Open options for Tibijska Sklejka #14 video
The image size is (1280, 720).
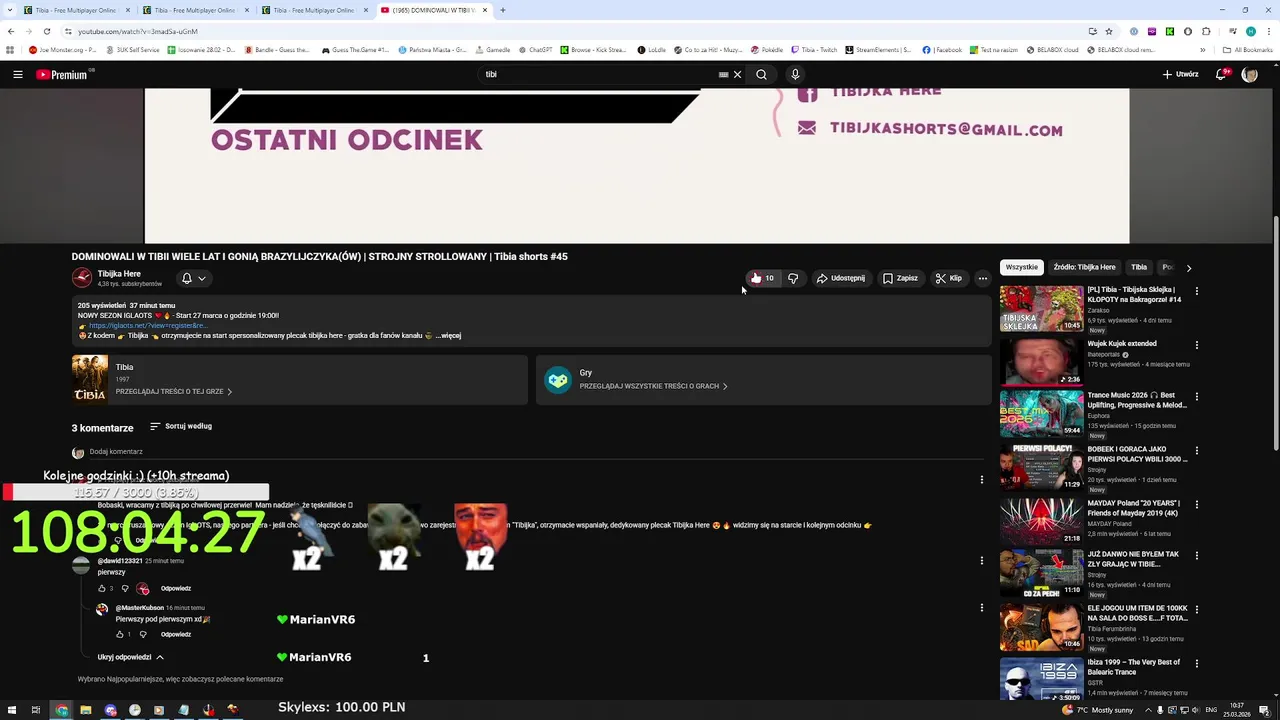click(x=1197, y=291)
